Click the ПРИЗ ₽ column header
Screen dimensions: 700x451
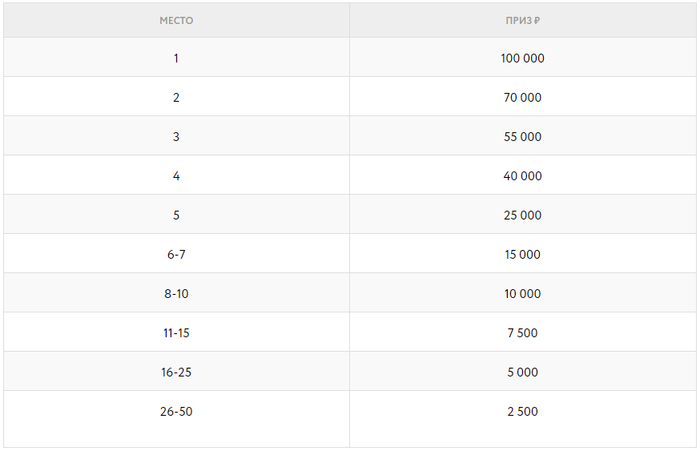coord(522,20)
